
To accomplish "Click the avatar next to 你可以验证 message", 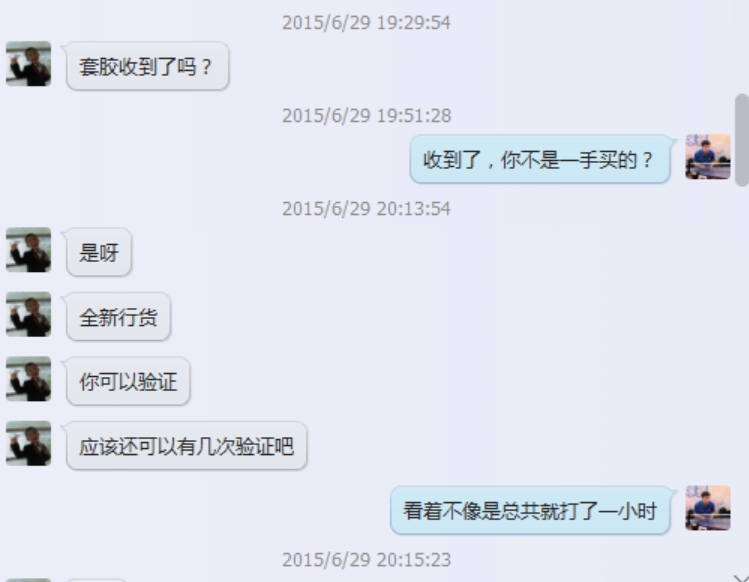I will [x=29, y=379].
